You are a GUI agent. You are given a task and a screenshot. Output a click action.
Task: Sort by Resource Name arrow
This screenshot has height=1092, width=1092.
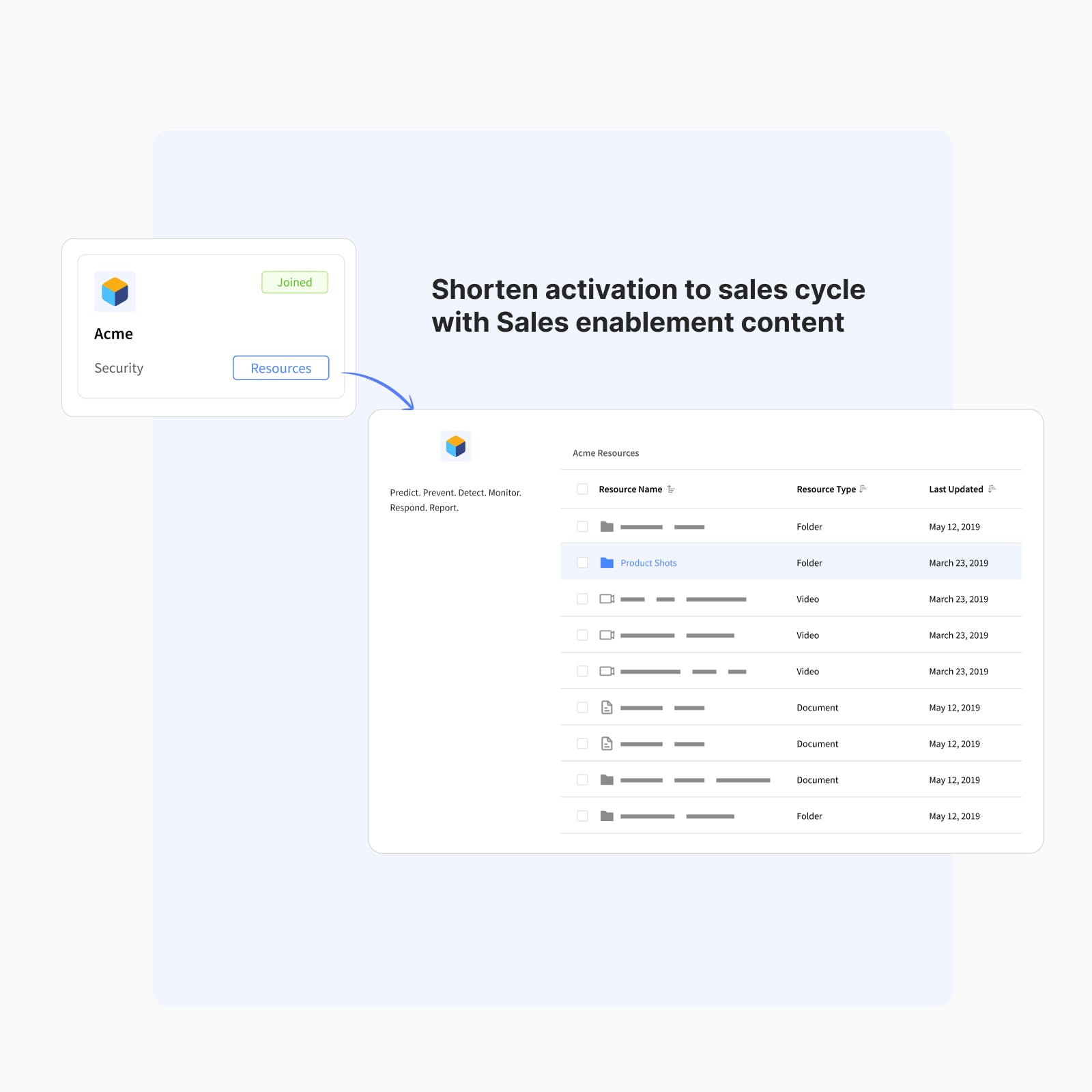672,489
